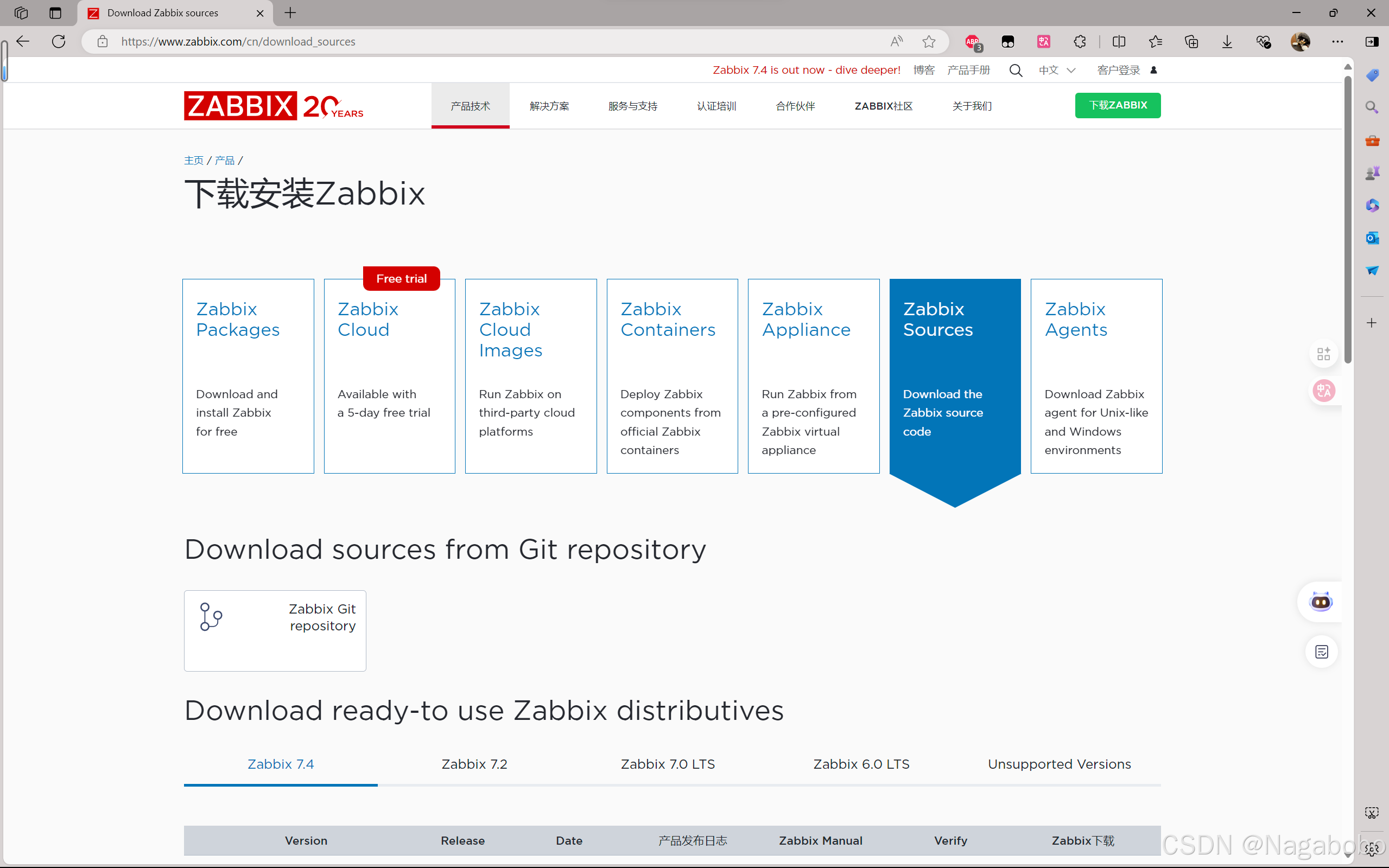Open the Zabbix 7.4 announcement link
Viewport: 1389px width, 868px height.
point(806,70)
